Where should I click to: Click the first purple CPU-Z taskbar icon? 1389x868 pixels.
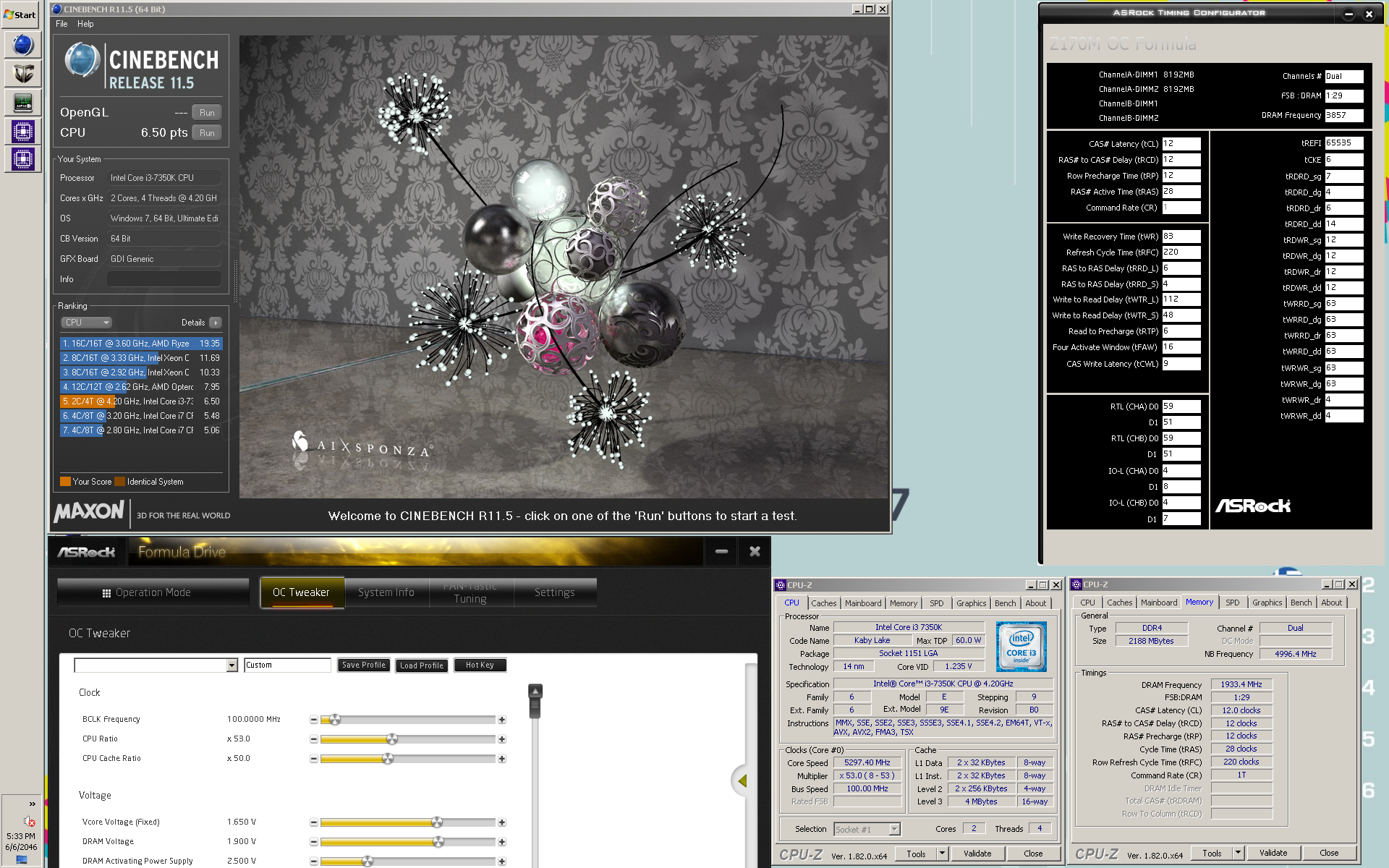point(23,131)
